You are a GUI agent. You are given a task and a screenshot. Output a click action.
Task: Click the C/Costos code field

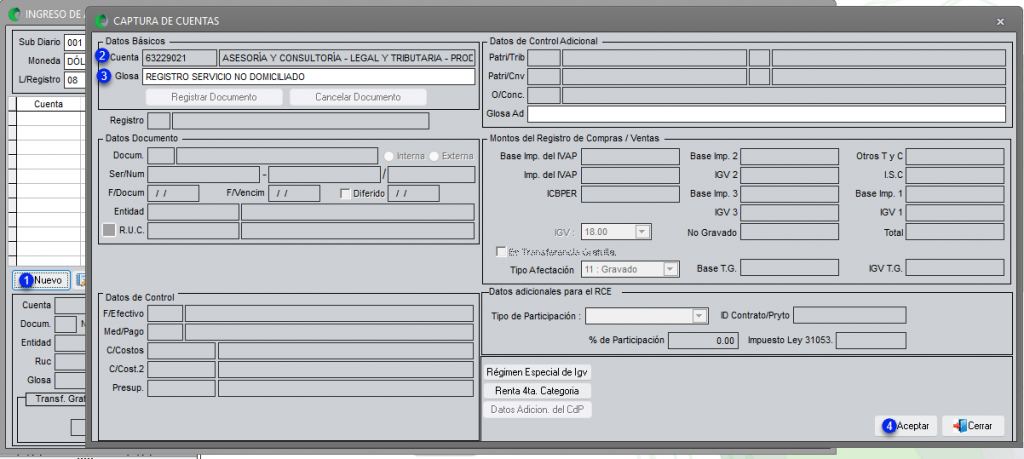(x=182, y=351)
